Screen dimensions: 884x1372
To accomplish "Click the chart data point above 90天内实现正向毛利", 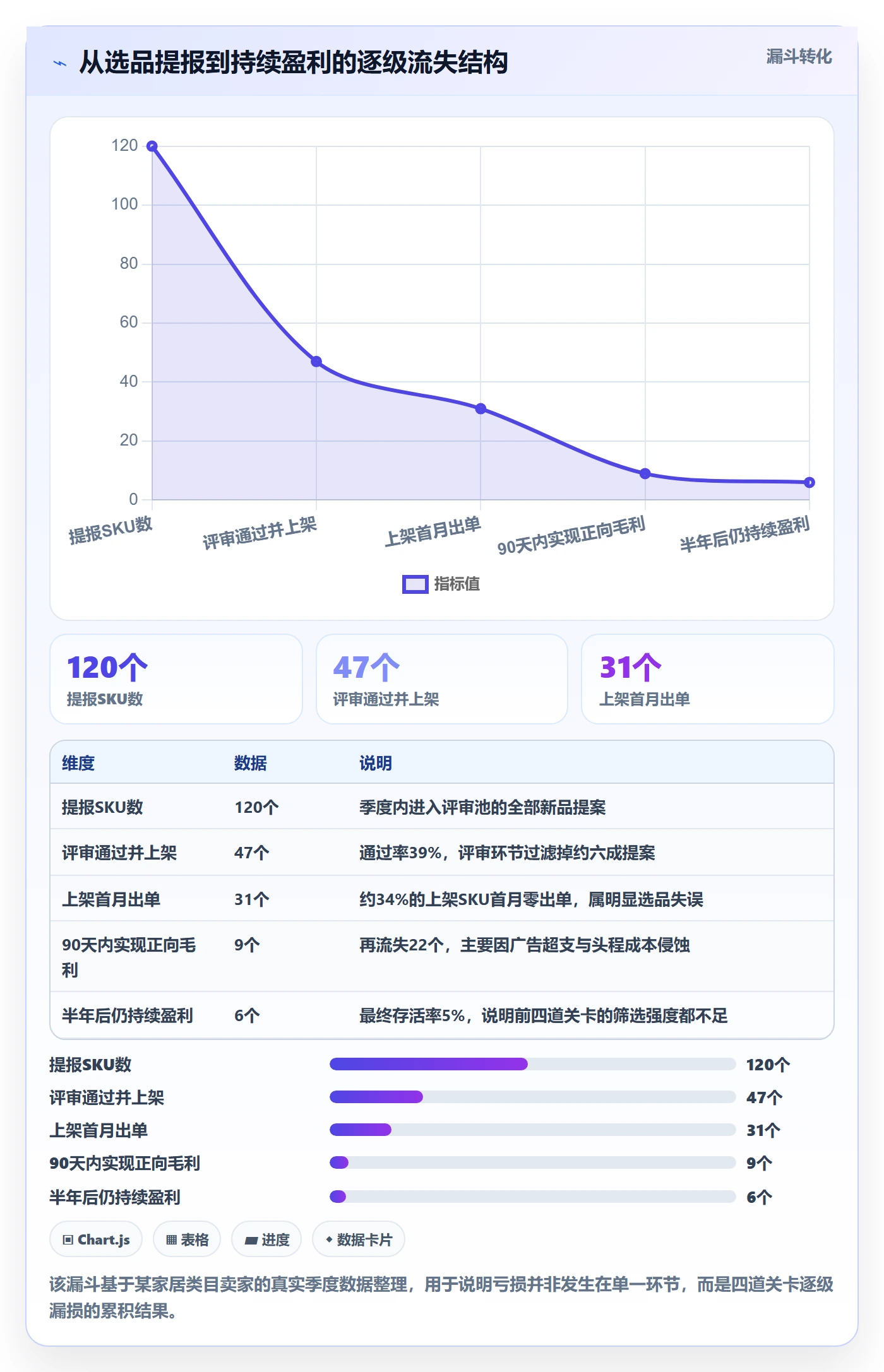I will pyautogui.click(x=645, y=473).
